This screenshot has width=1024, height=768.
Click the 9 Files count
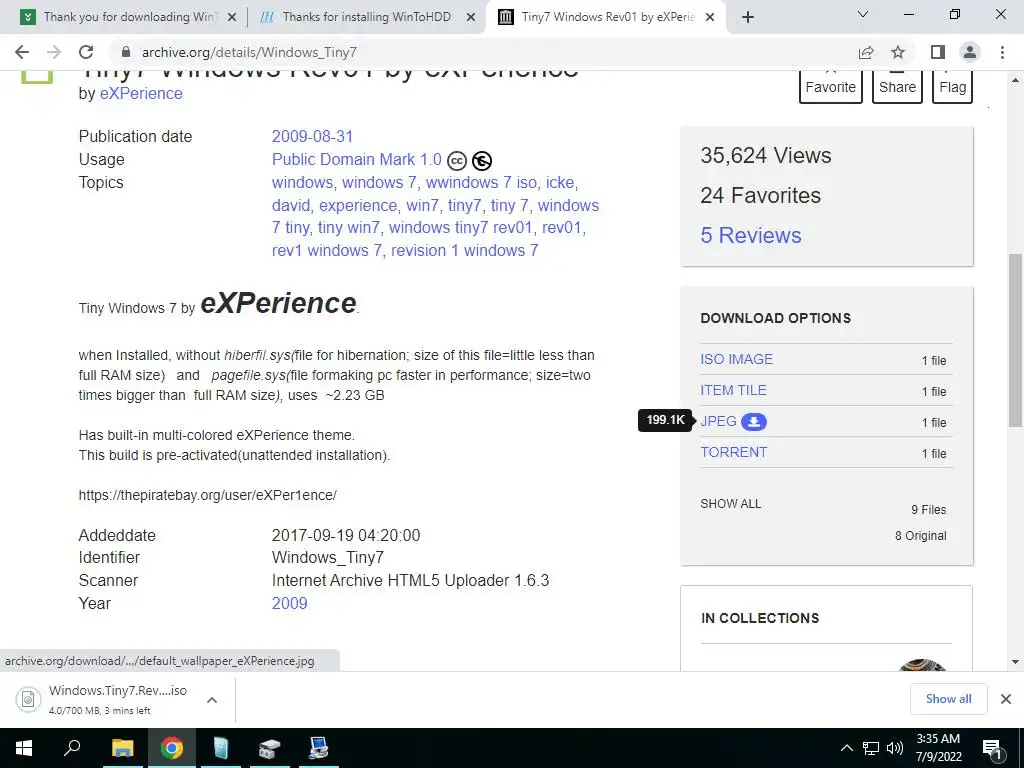coord(928,509)
